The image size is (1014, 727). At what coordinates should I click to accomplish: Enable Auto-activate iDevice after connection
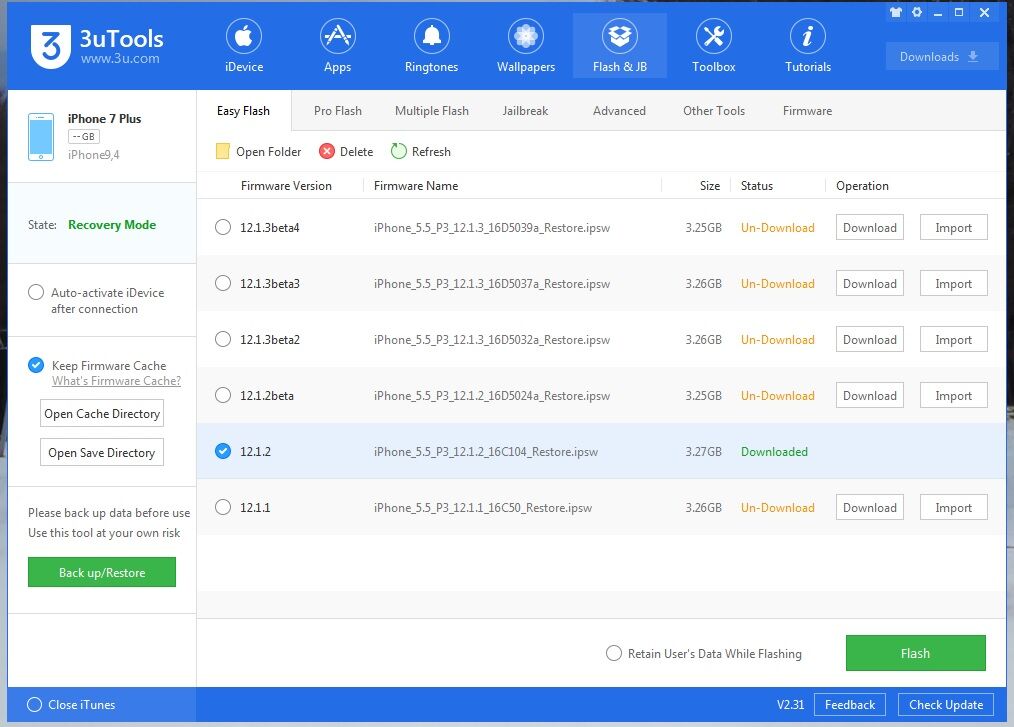tap(36, 292)
